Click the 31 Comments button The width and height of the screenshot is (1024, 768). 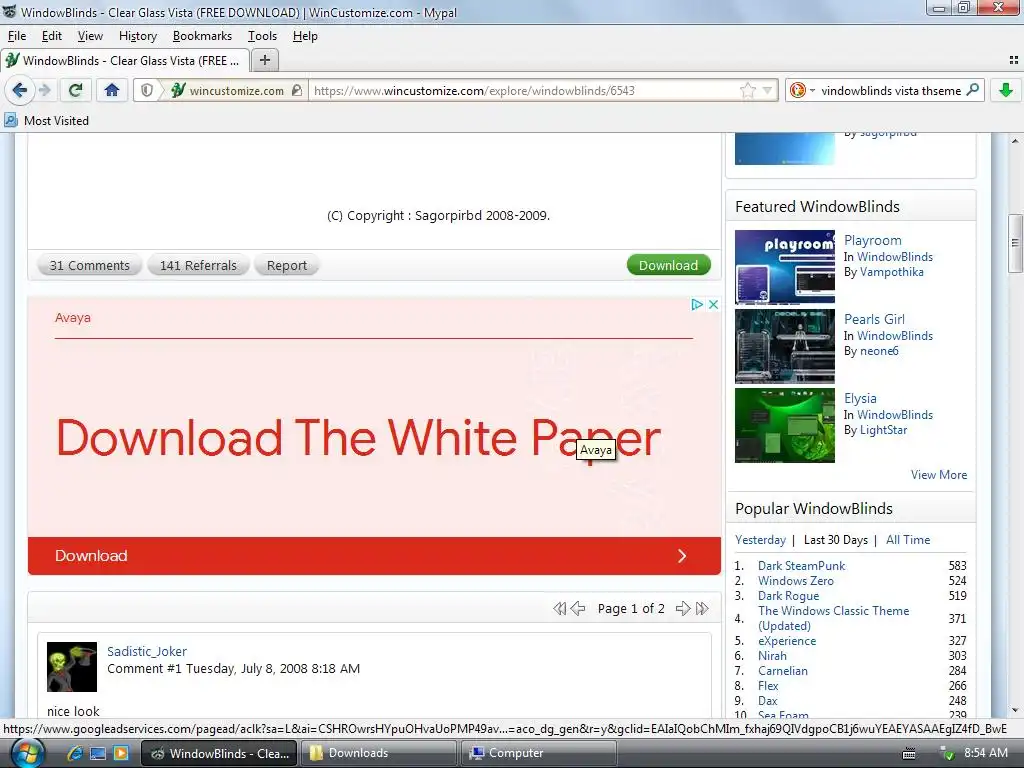[89, 265]
